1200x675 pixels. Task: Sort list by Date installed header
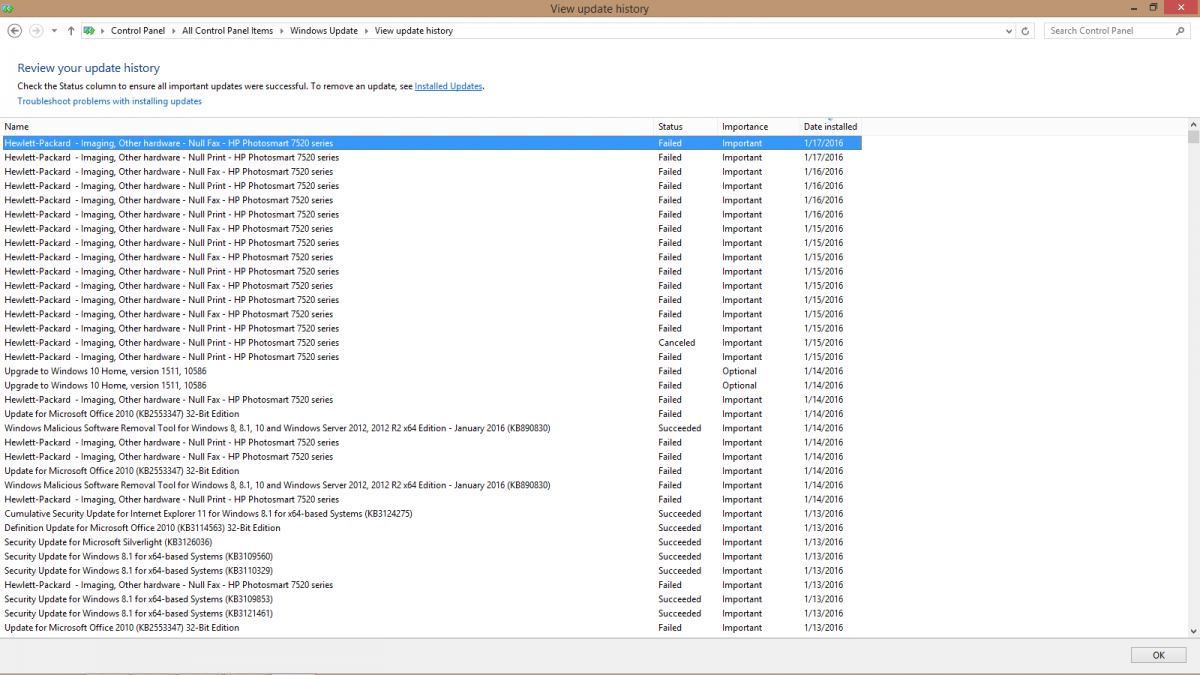[x=830, y=127]
